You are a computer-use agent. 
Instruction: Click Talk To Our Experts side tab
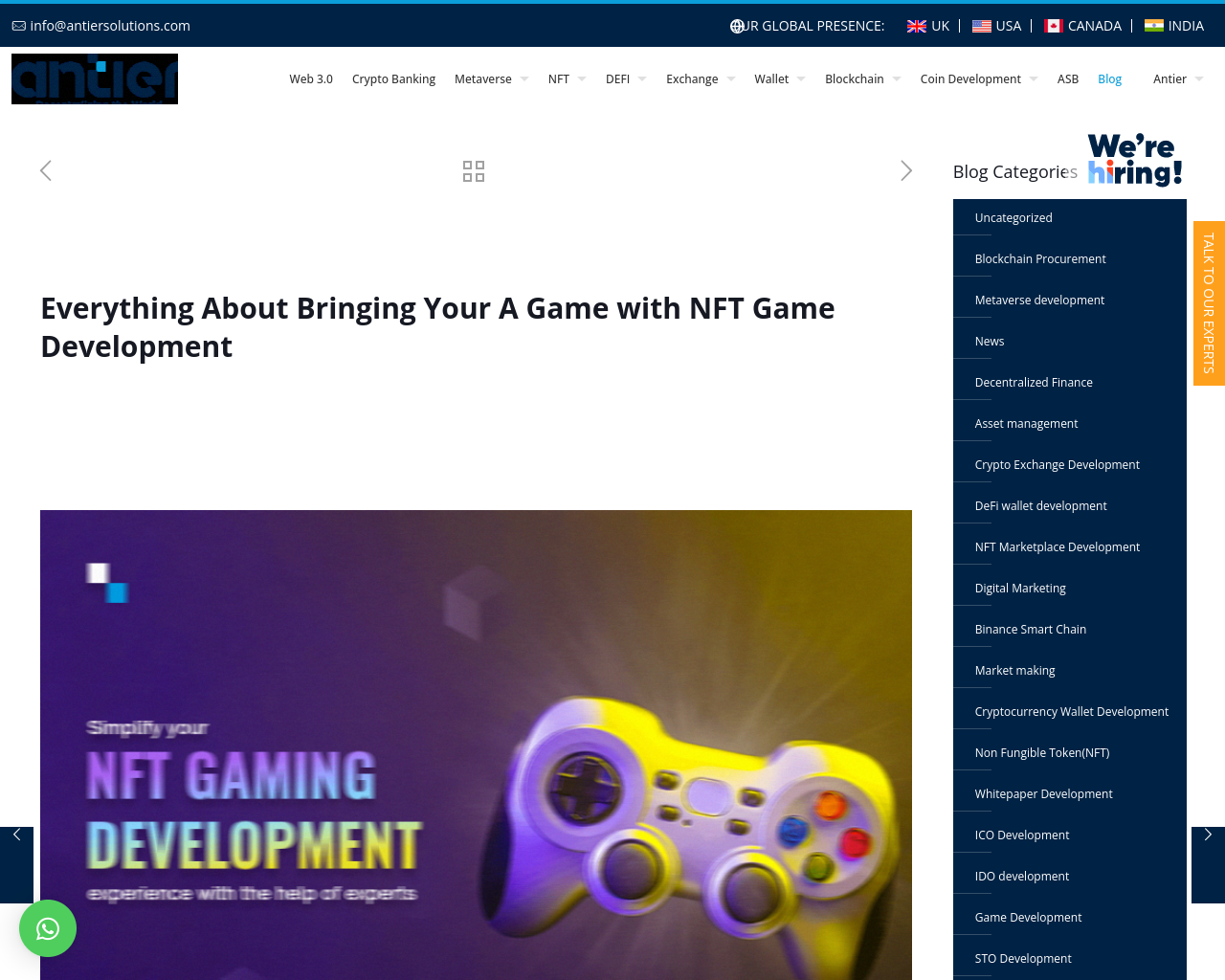(x=1209, y=303)
